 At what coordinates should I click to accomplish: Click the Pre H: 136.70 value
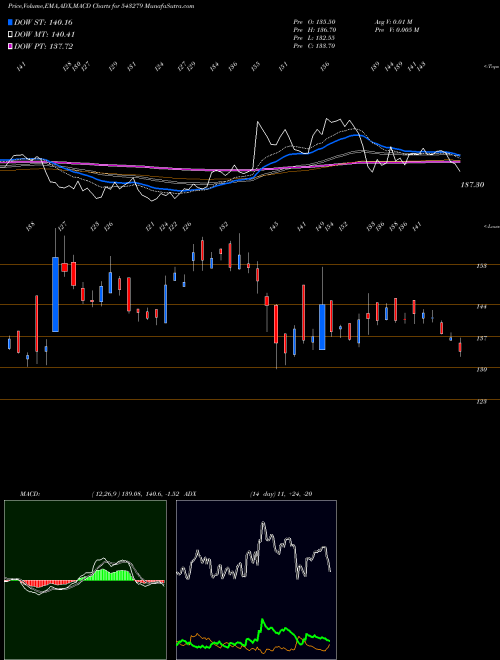click(314, 30)
